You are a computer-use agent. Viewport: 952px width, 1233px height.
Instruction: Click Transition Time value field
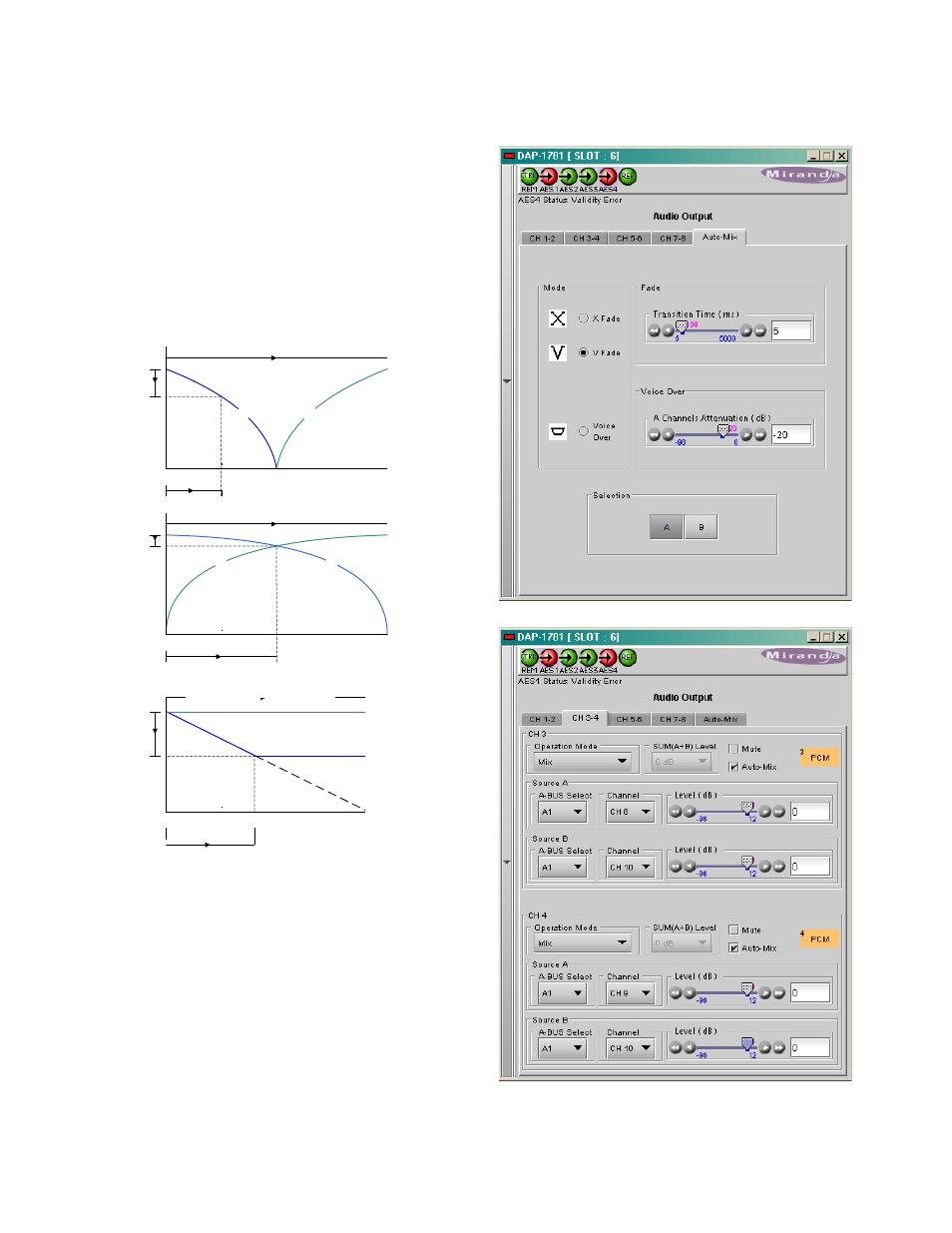[791, 330]
